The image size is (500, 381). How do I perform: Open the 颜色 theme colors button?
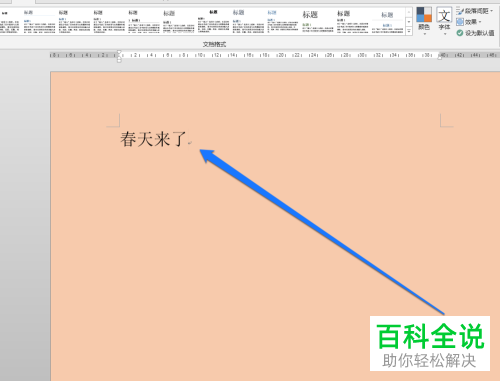pos(424,20)
